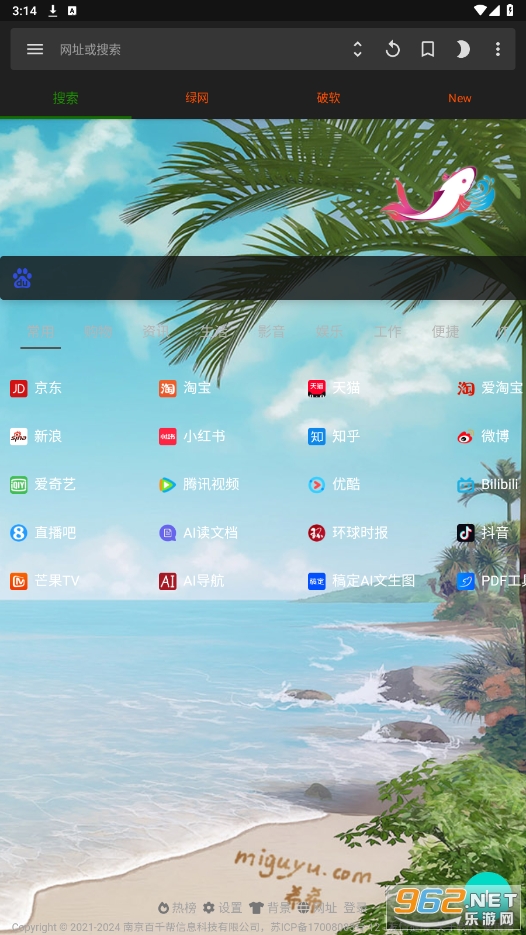526x935 pixels.
Task: Switch to the 破软 tab
Action: pos(328,98)
